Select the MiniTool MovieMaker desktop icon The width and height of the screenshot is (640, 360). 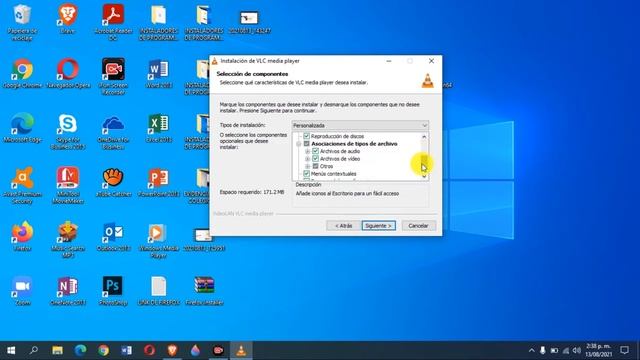(68, 185)
